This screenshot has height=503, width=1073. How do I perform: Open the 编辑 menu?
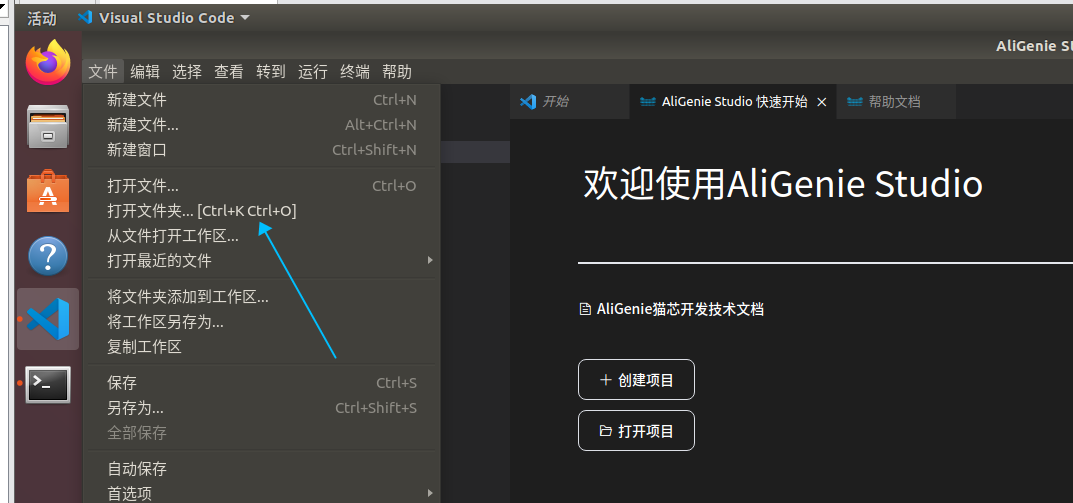point(145,71)
